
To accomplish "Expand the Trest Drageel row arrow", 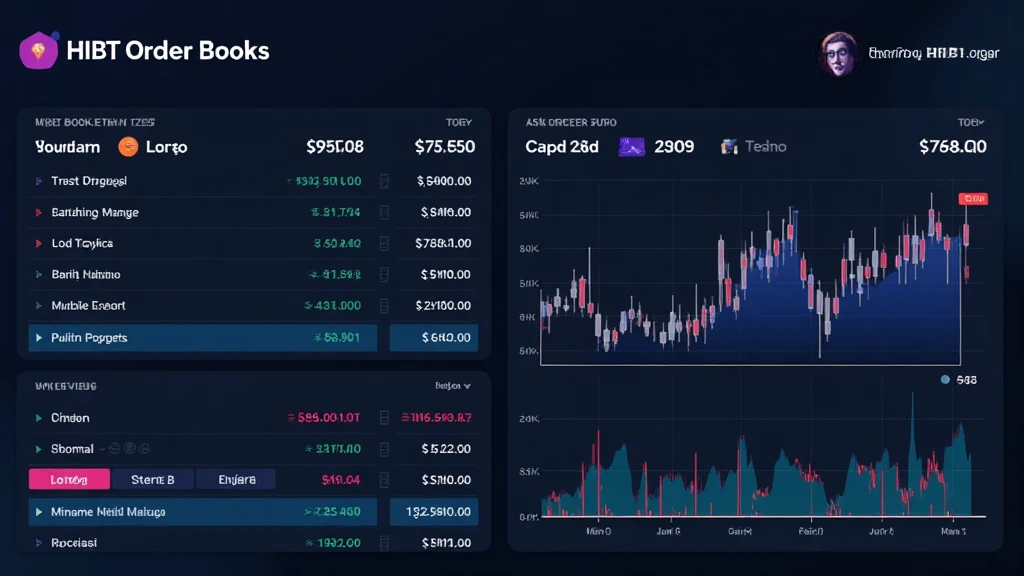I will pos(38,182).
